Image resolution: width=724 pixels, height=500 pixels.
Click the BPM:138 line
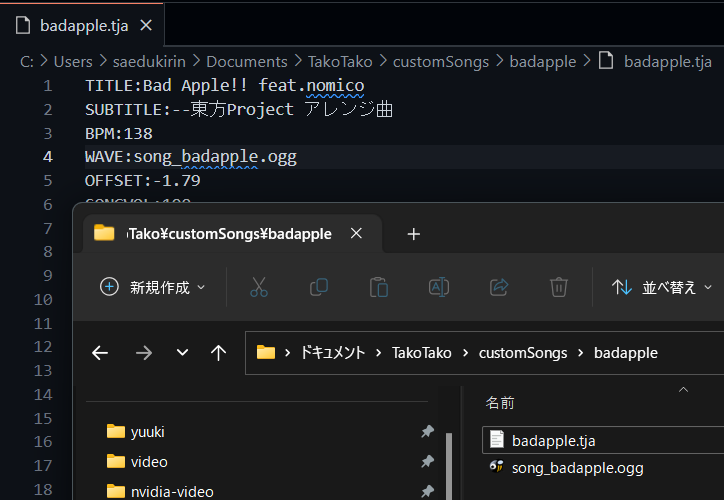point(119,133)
